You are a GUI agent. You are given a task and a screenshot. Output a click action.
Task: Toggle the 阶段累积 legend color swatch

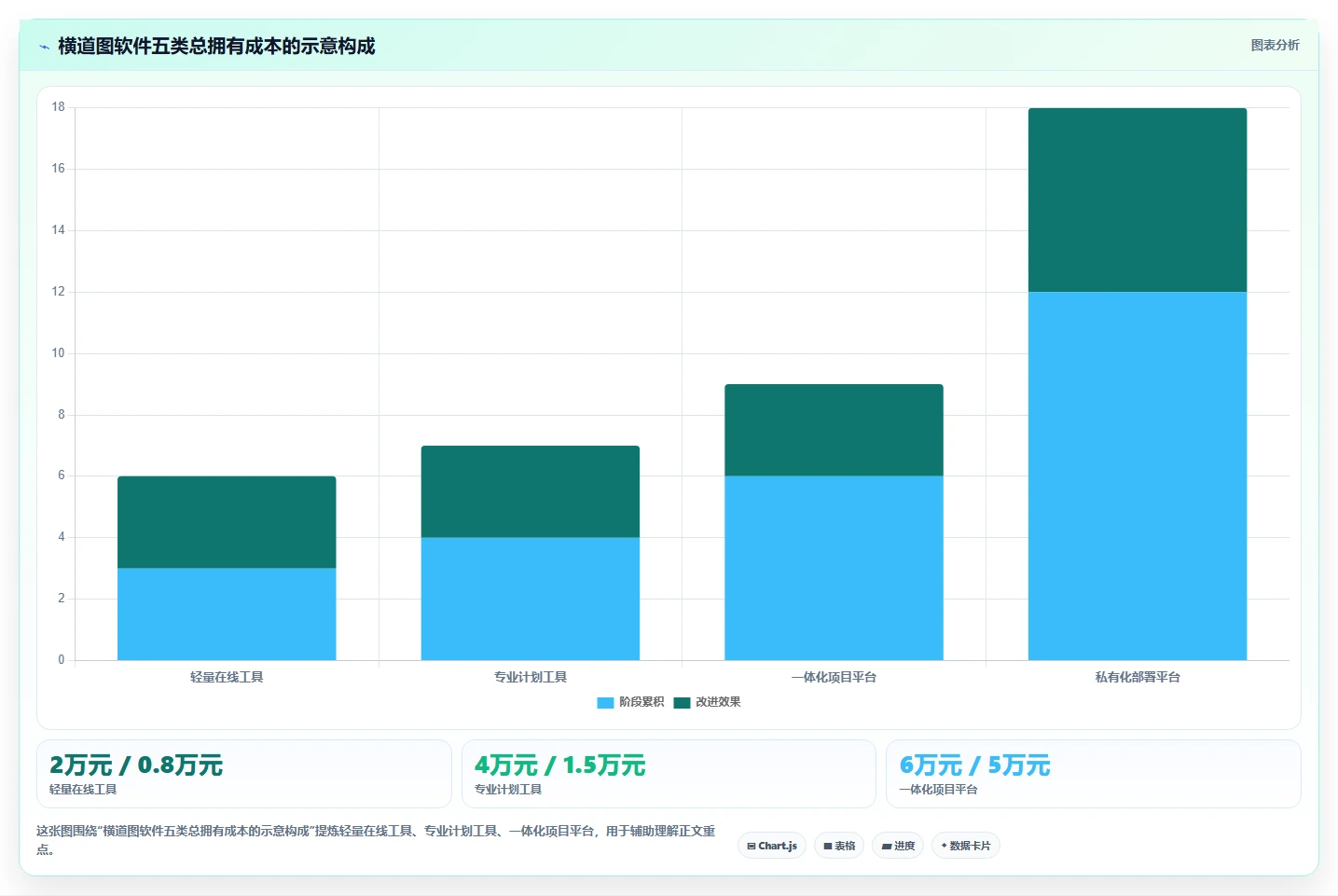tap(605, 702)
